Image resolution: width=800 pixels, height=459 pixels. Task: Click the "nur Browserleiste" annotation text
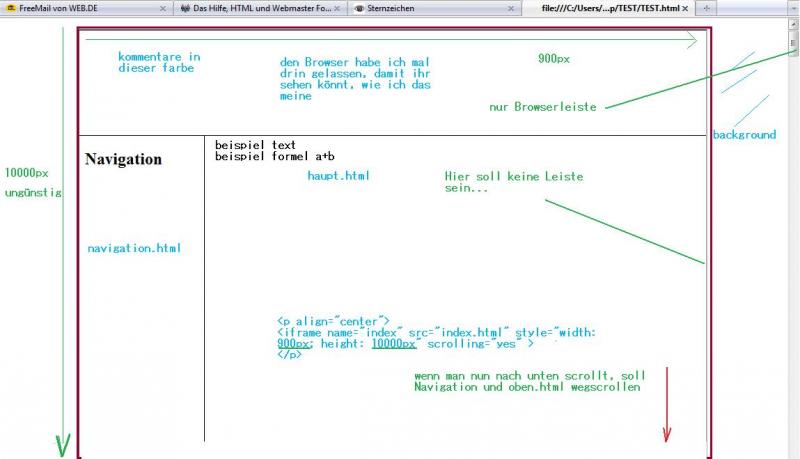coord(543,106)
